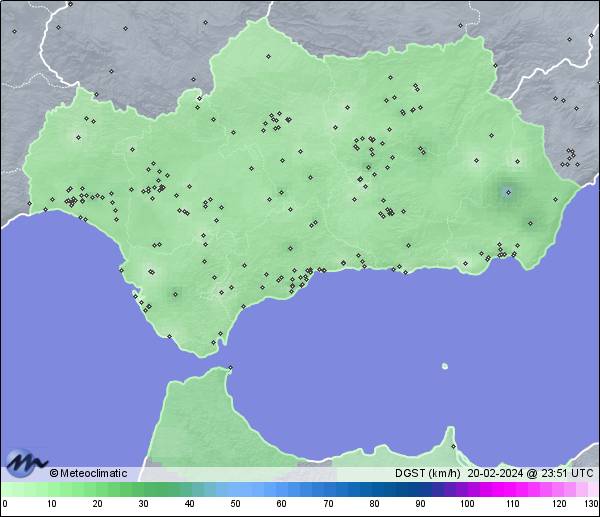Viewport: 600px width, 517px height.
Task: Click the scale color at value 50
Action: [235, 489]
